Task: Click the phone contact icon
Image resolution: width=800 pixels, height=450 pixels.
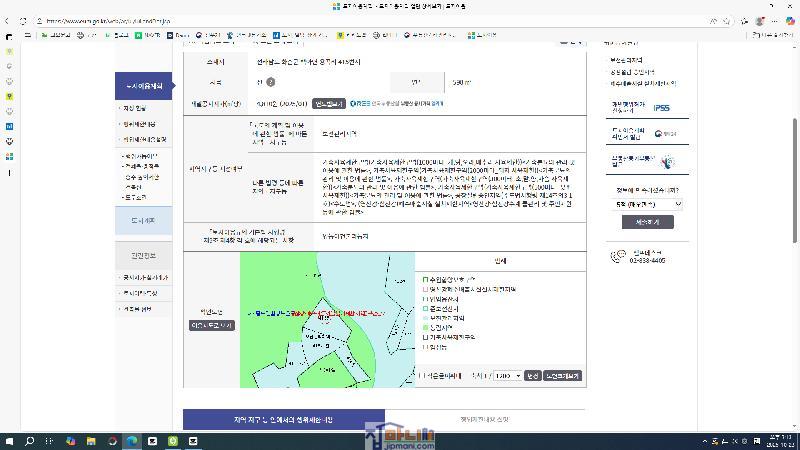Action: click(x=618, y=258)
